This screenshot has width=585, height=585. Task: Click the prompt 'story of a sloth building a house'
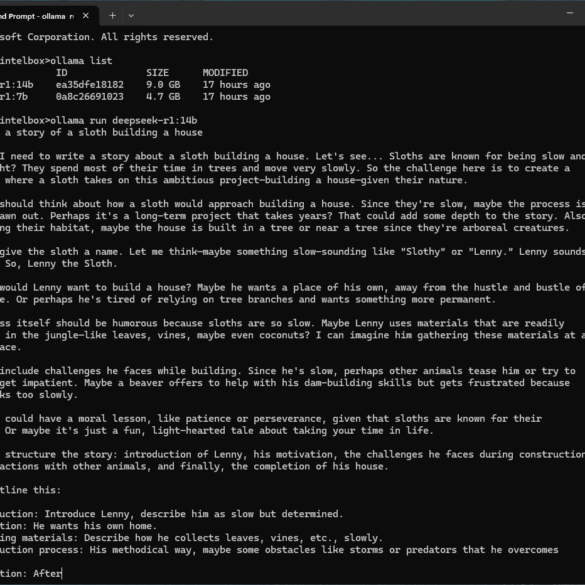109,132
